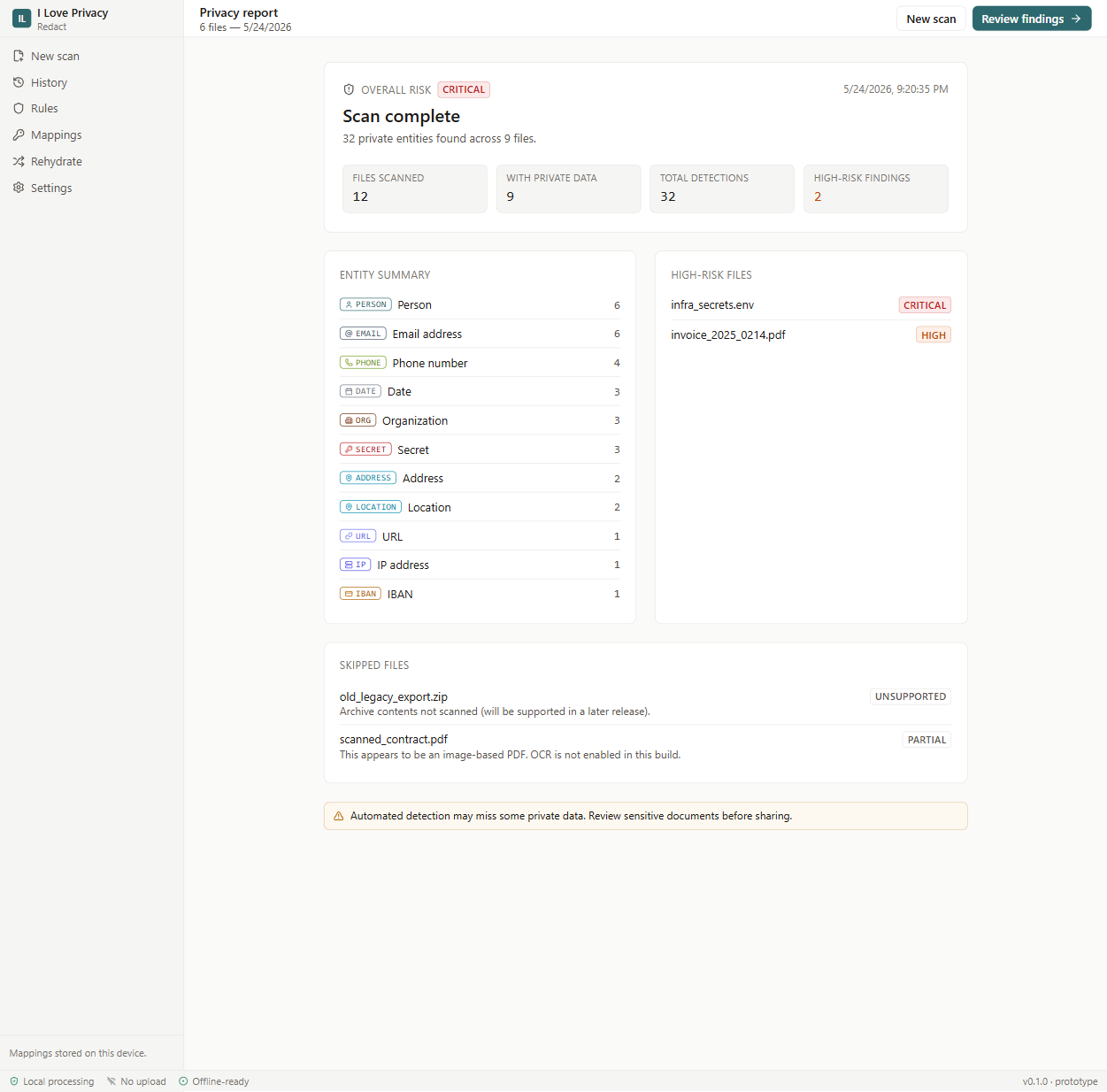Viewport: 1107px width, 1092px height.
Task: Click the 'Organization' entity label
Action: tap(415, 420)
